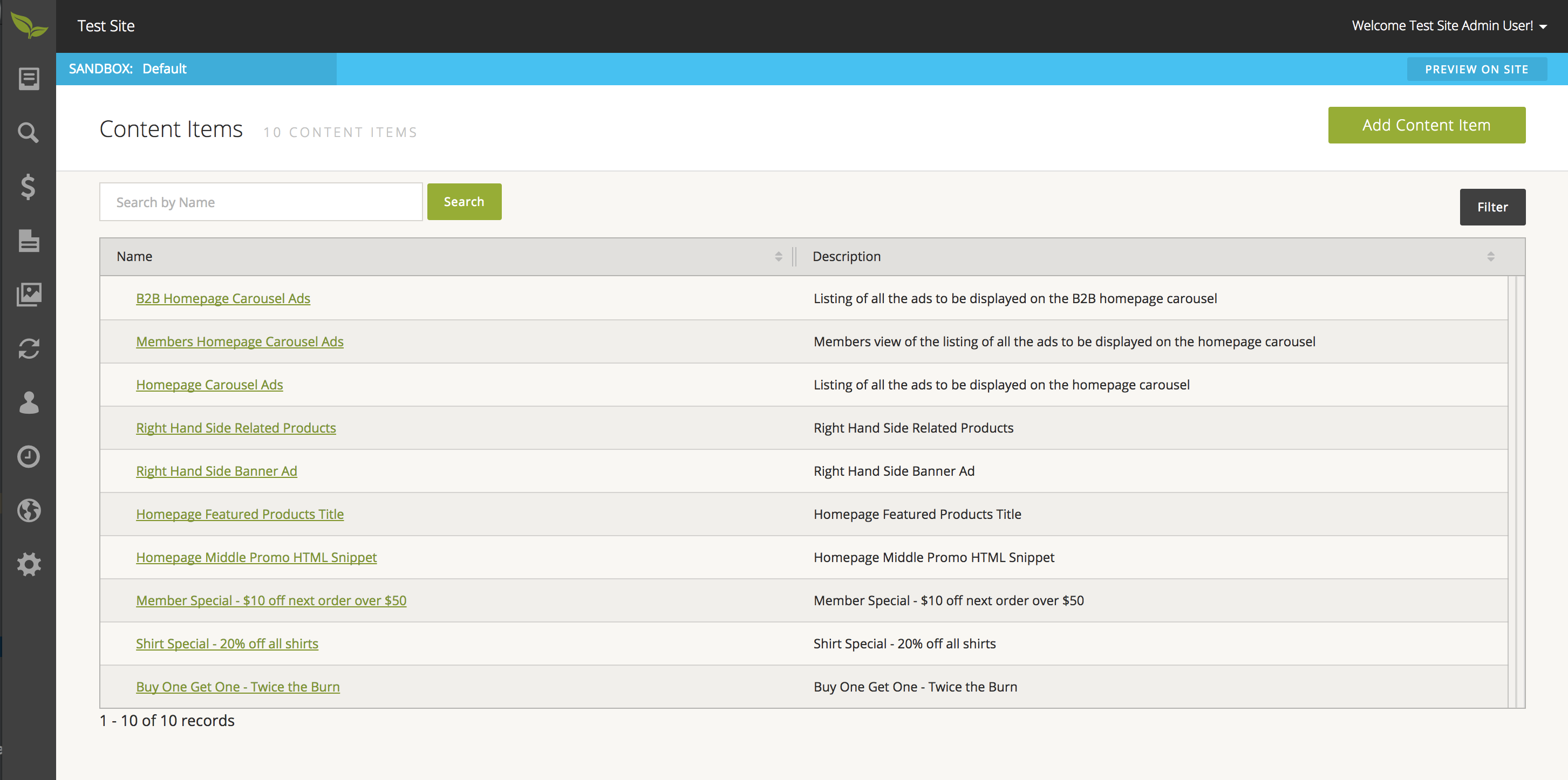Open Right Hand Side Related Products link

(x=236, y=428)
